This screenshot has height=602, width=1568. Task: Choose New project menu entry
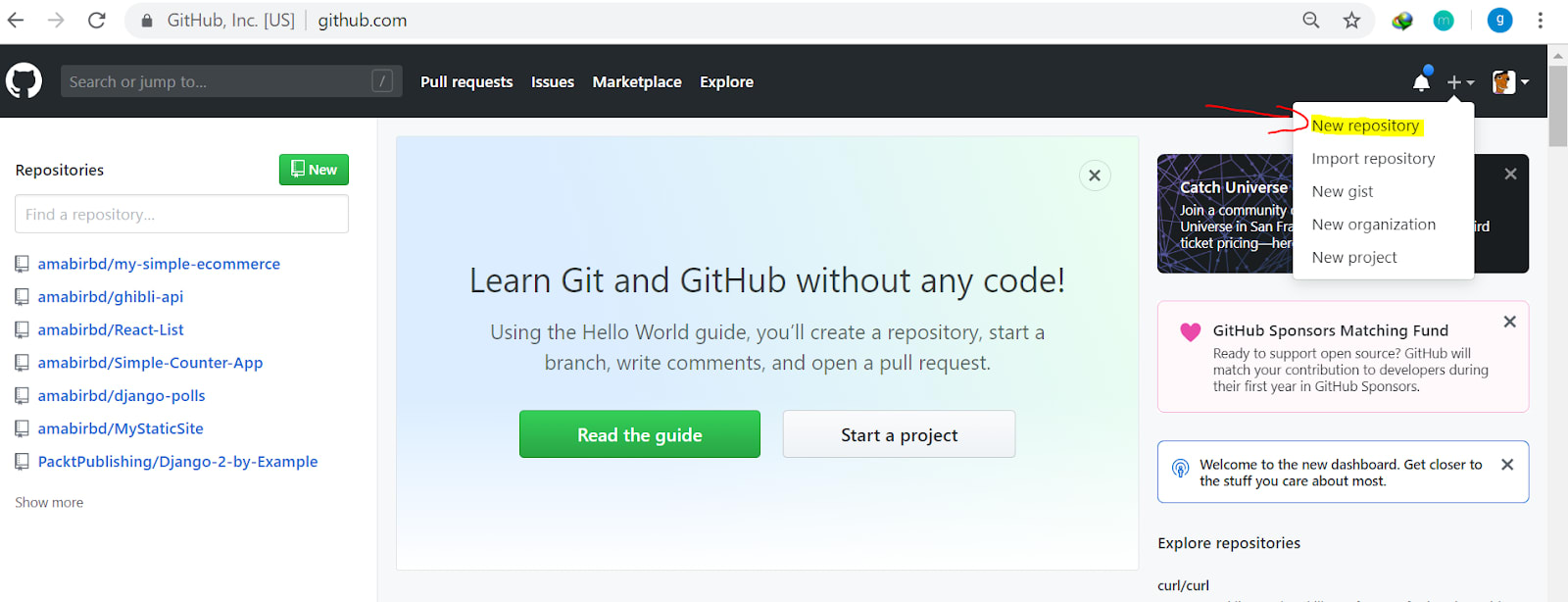[1353, 257]
